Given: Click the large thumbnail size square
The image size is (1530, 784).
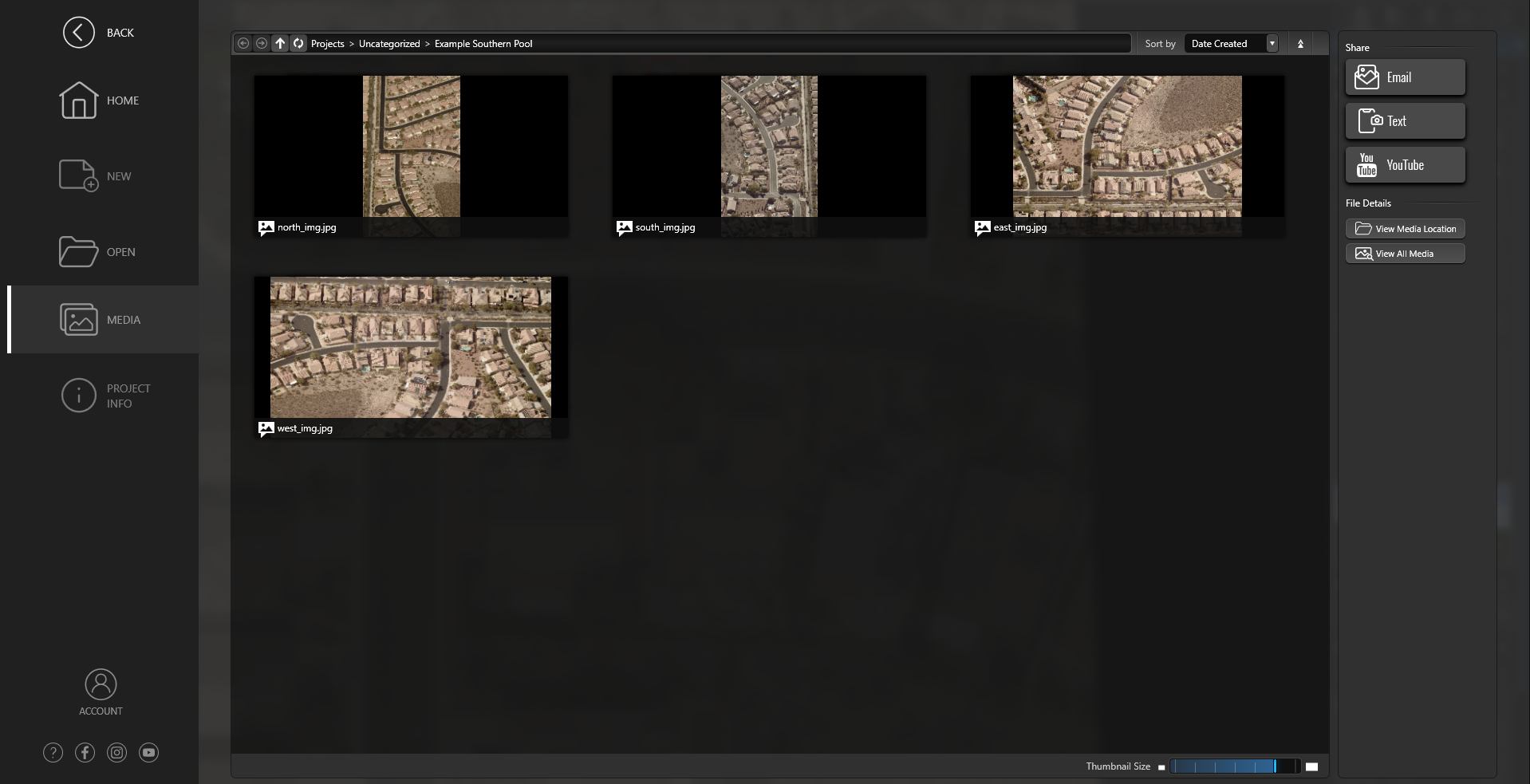Looking at the screenshot, I should coord(1311,766).
